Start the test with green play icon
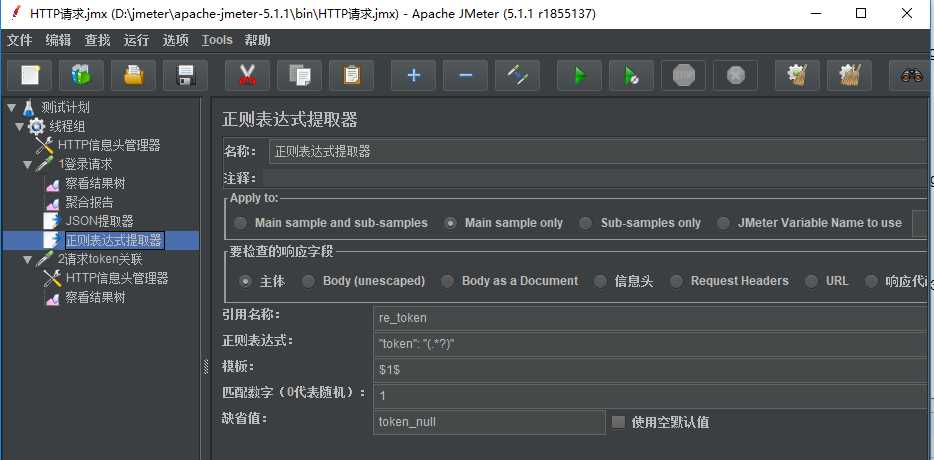934x460 pixels. pyautogui.click(x=579, y=76)
